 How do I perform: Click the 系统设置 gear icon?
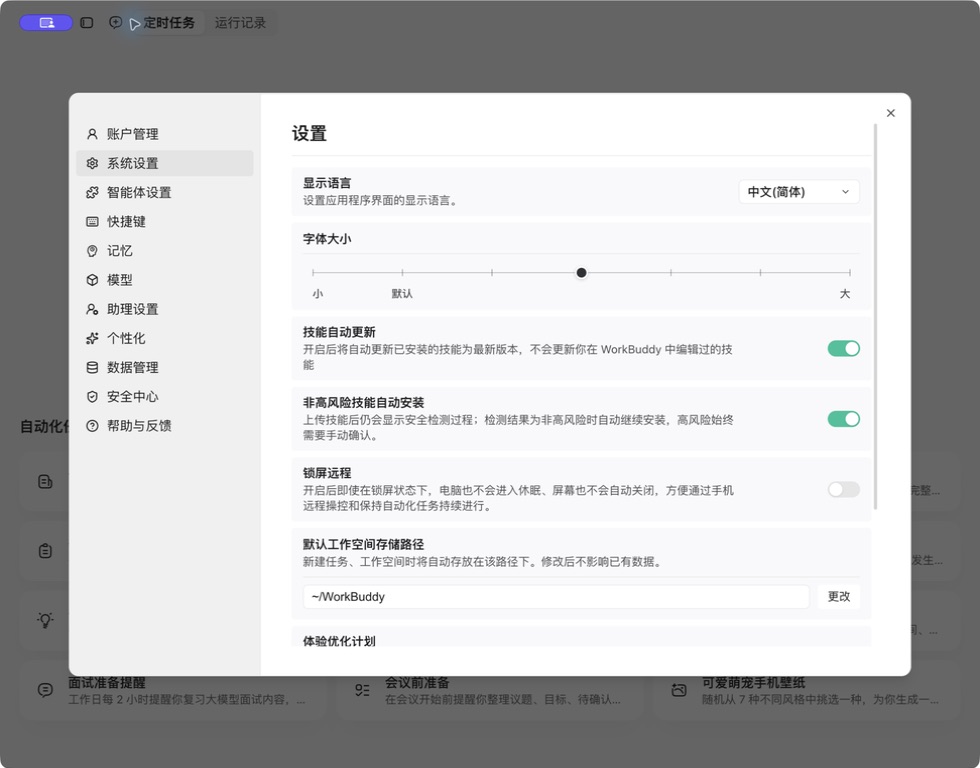pos(92,163)
